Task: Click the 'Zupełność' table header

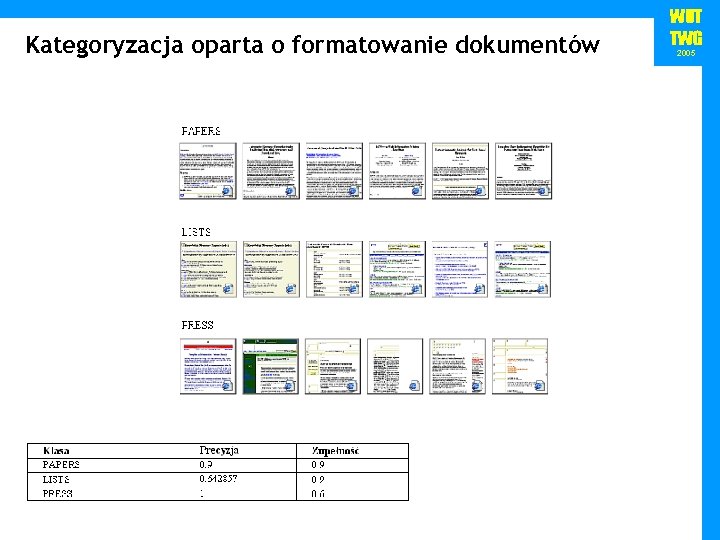Action: click(335, 451)
